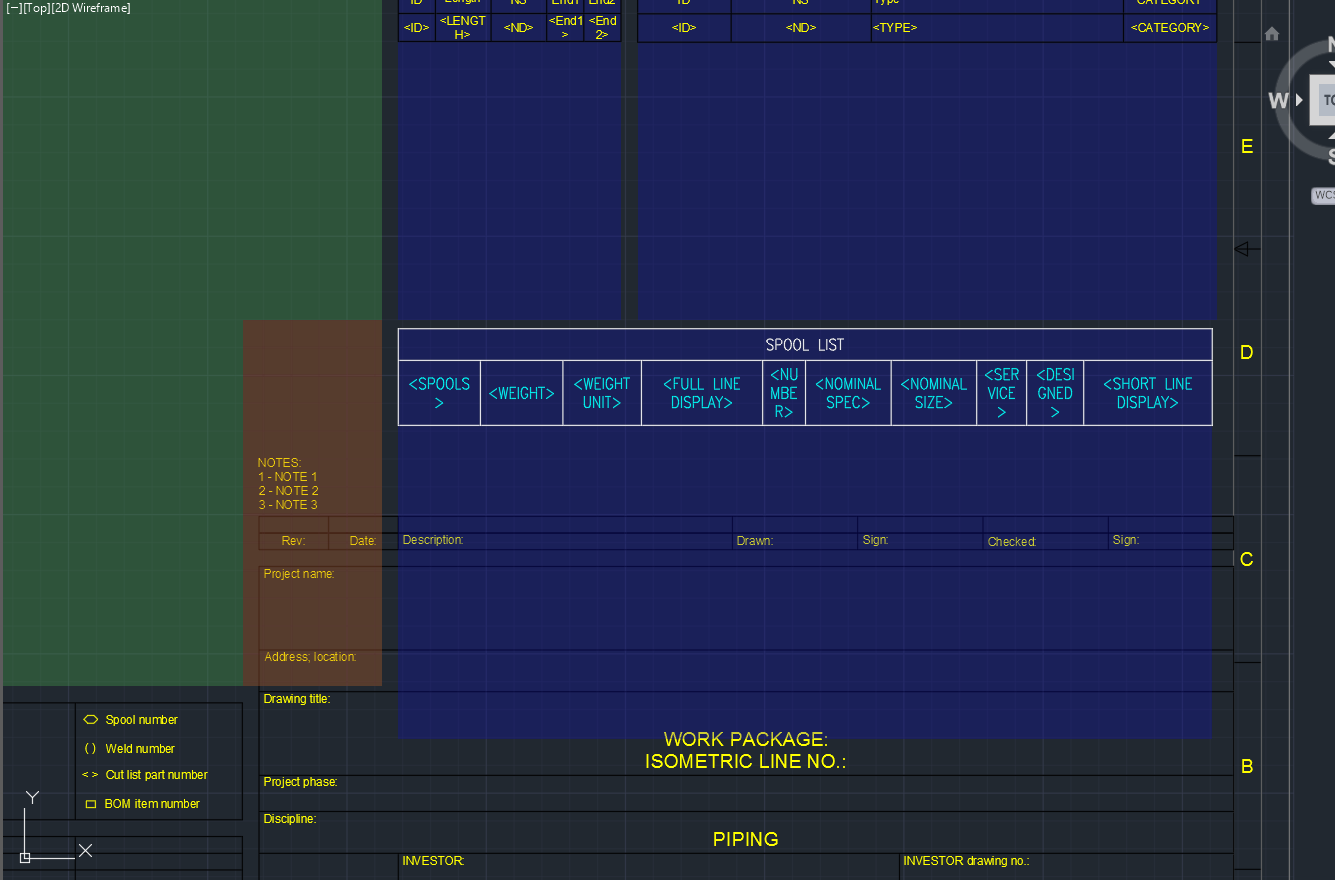Open the [-] viewport controls menu
Screen dimensions: 1335x880
pyautogui.click(x=14, y=8)
